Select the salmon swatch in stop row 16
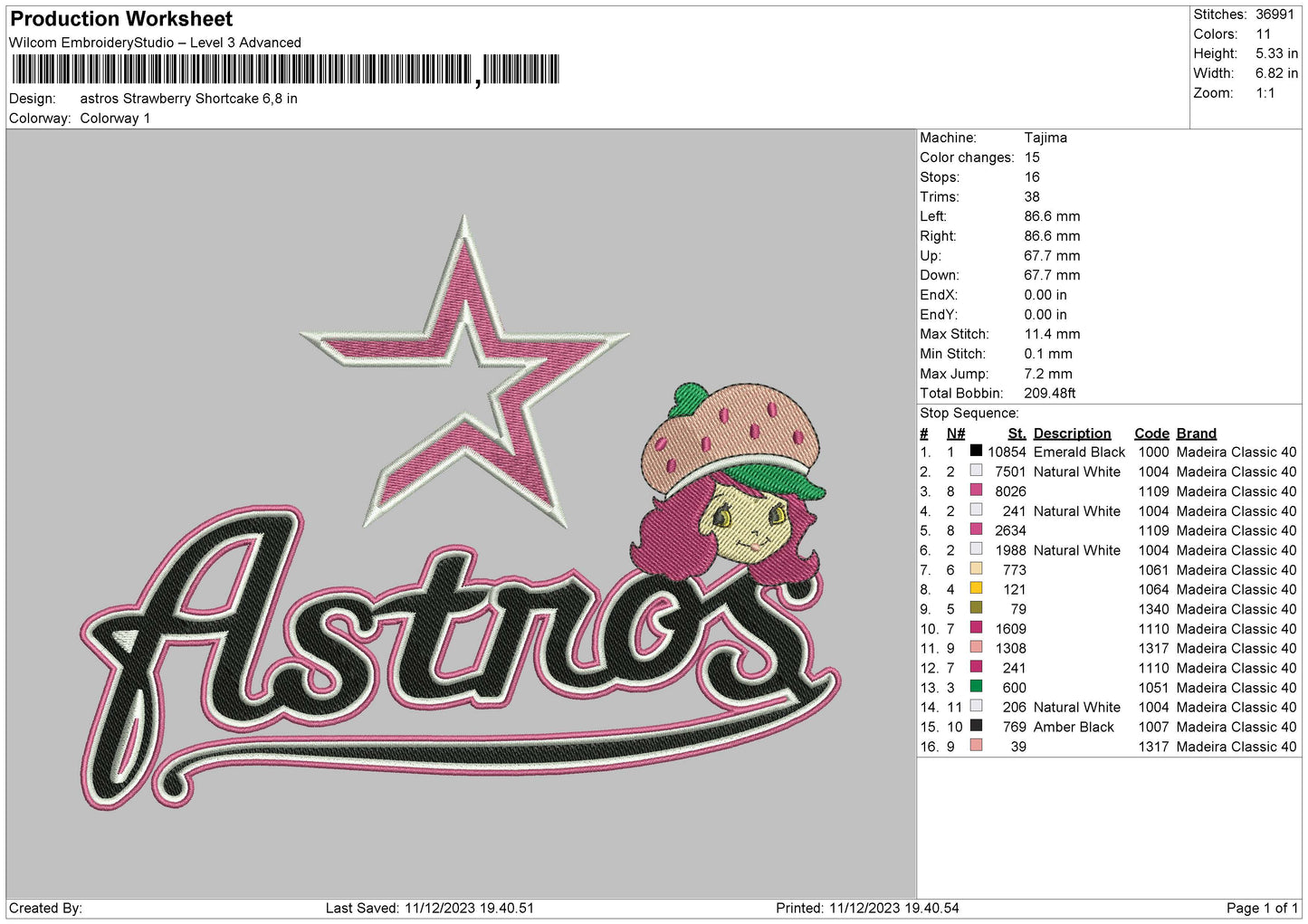1308x924 pixels. coord(976,746)
